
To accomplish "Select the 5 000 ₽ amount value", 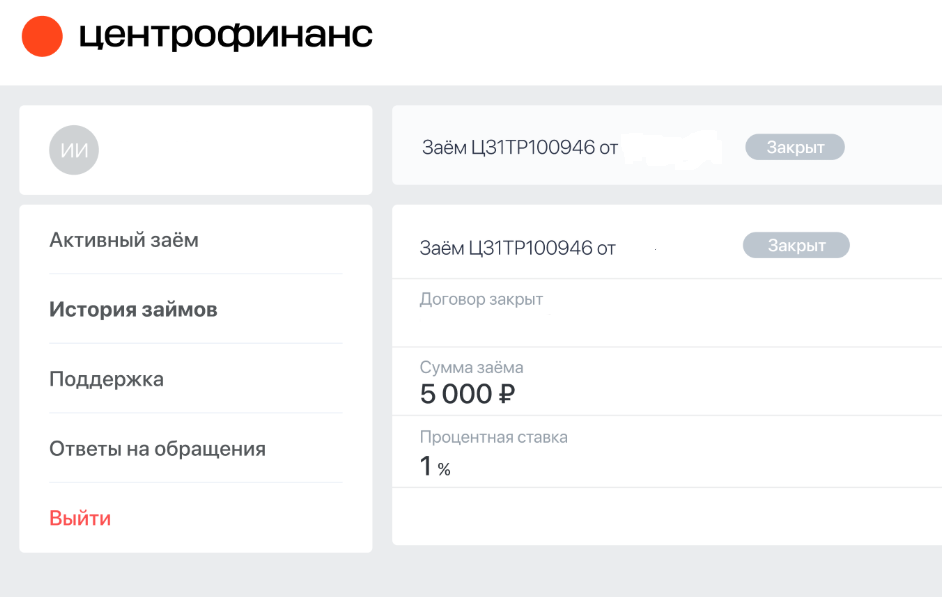I will 467,394.
